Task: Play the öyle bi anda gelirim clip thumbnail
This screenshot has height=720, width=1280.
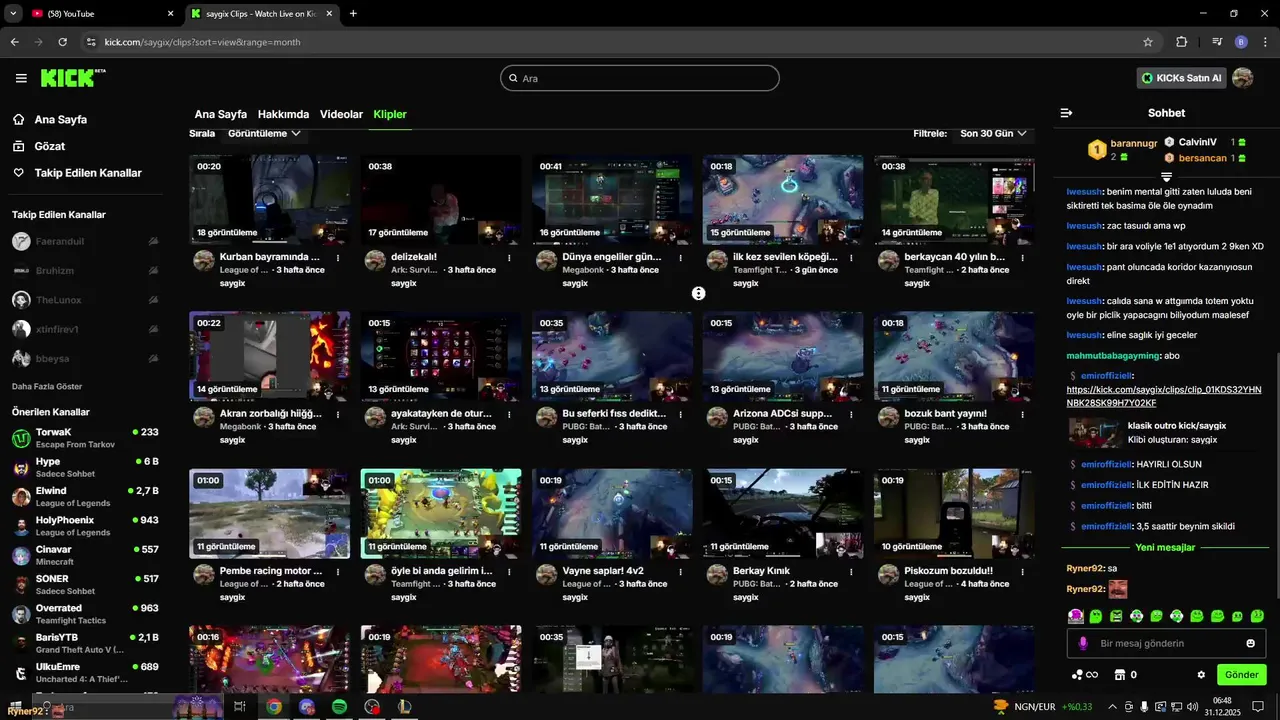Action: (441, 514)
